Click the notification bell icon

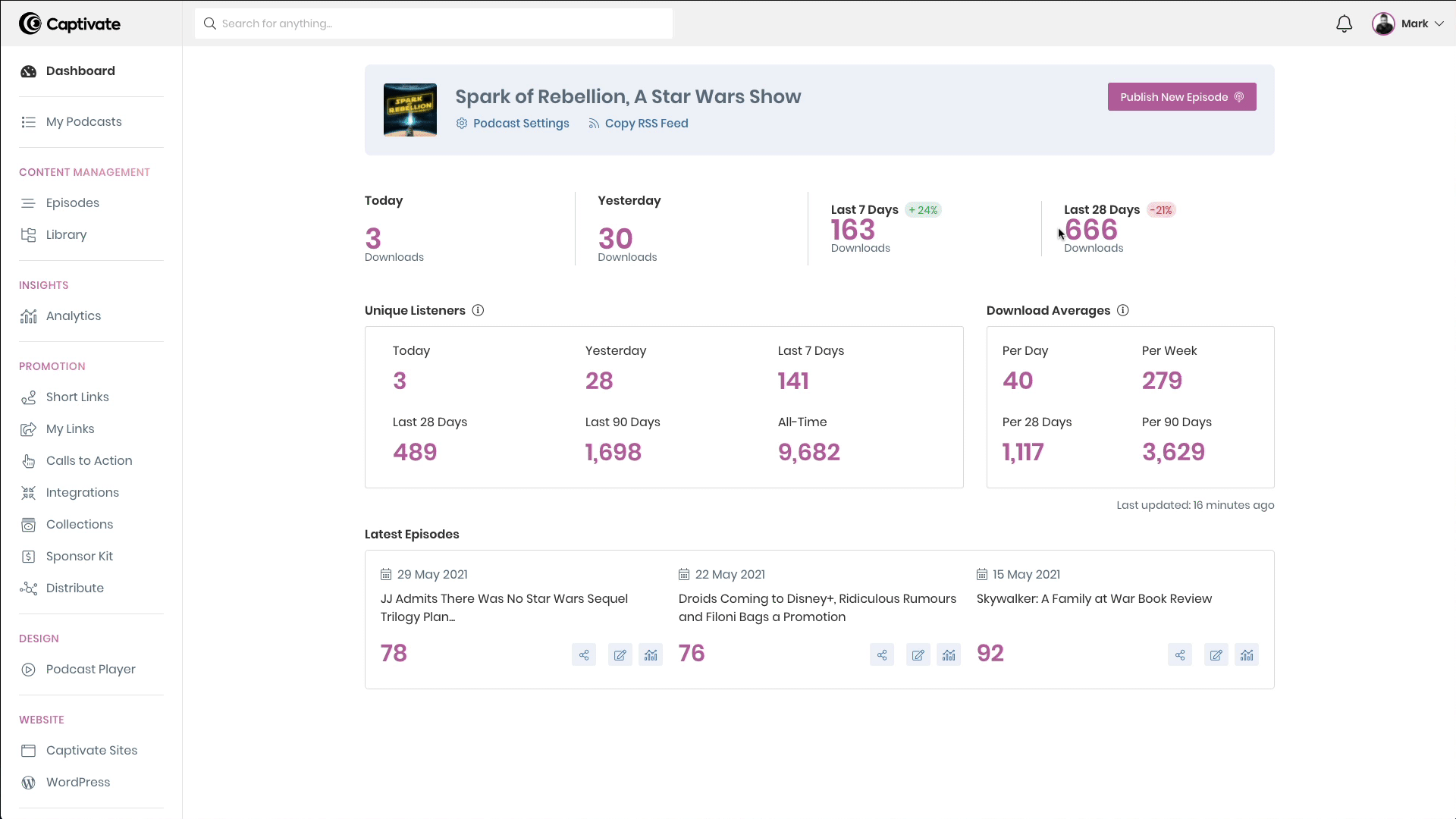point(1344,24)
